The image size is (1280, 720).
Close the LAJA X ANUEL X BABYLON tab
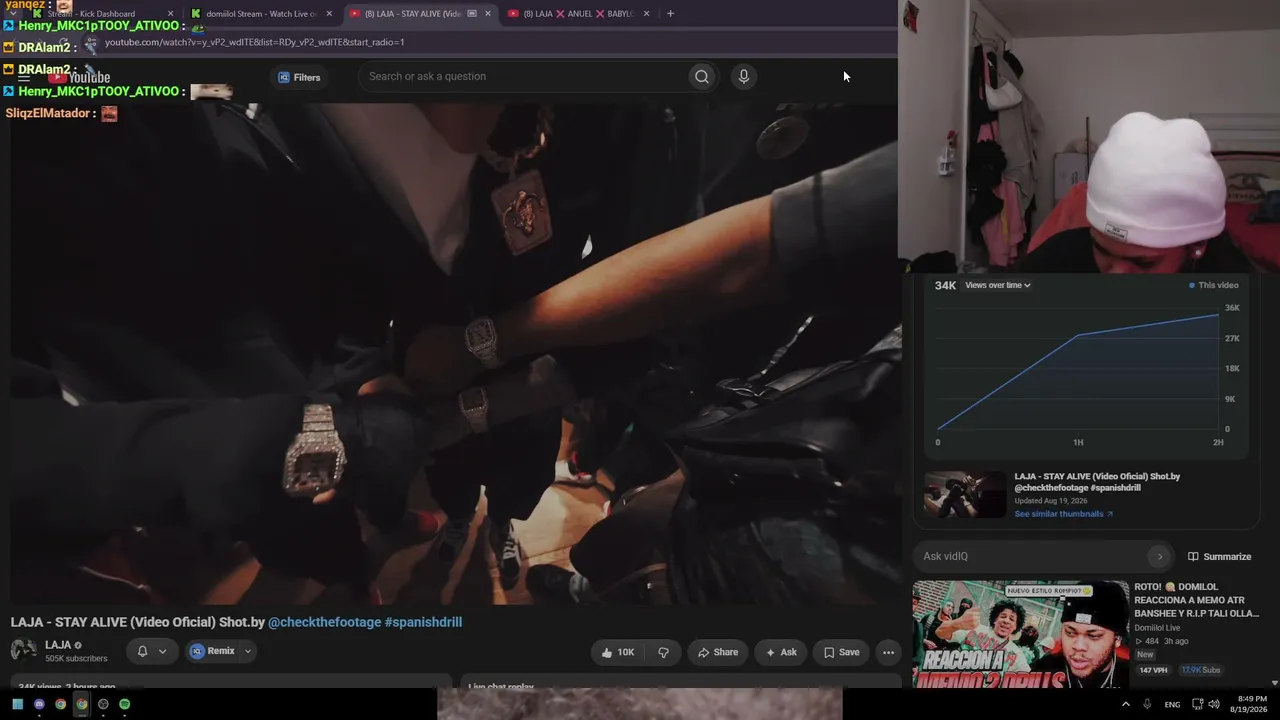(647, 14)
